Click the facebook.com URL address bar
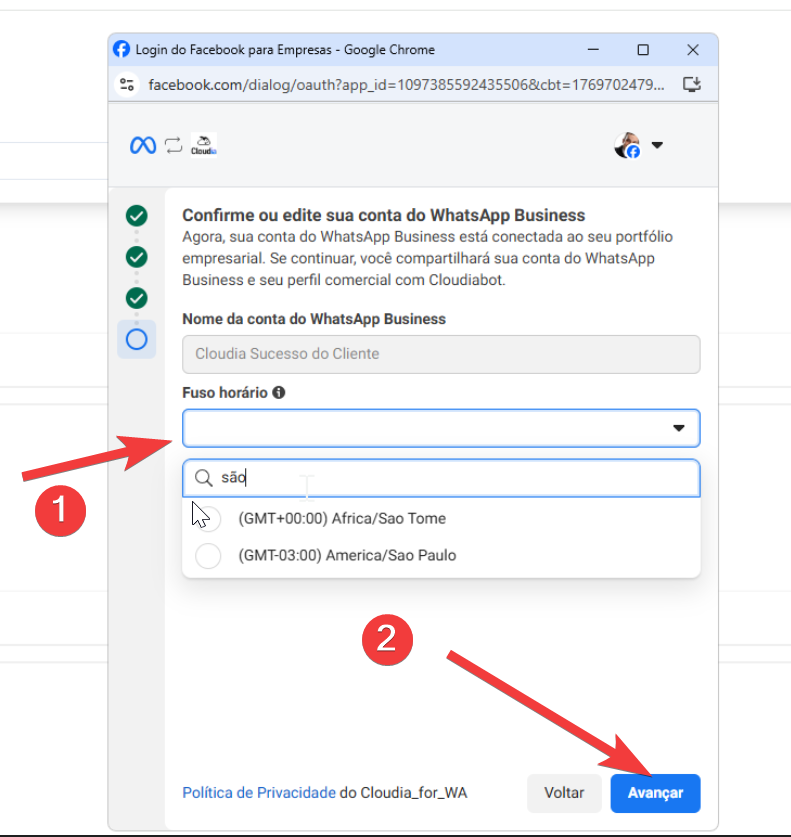791x837 pixels. coord(407,85)
